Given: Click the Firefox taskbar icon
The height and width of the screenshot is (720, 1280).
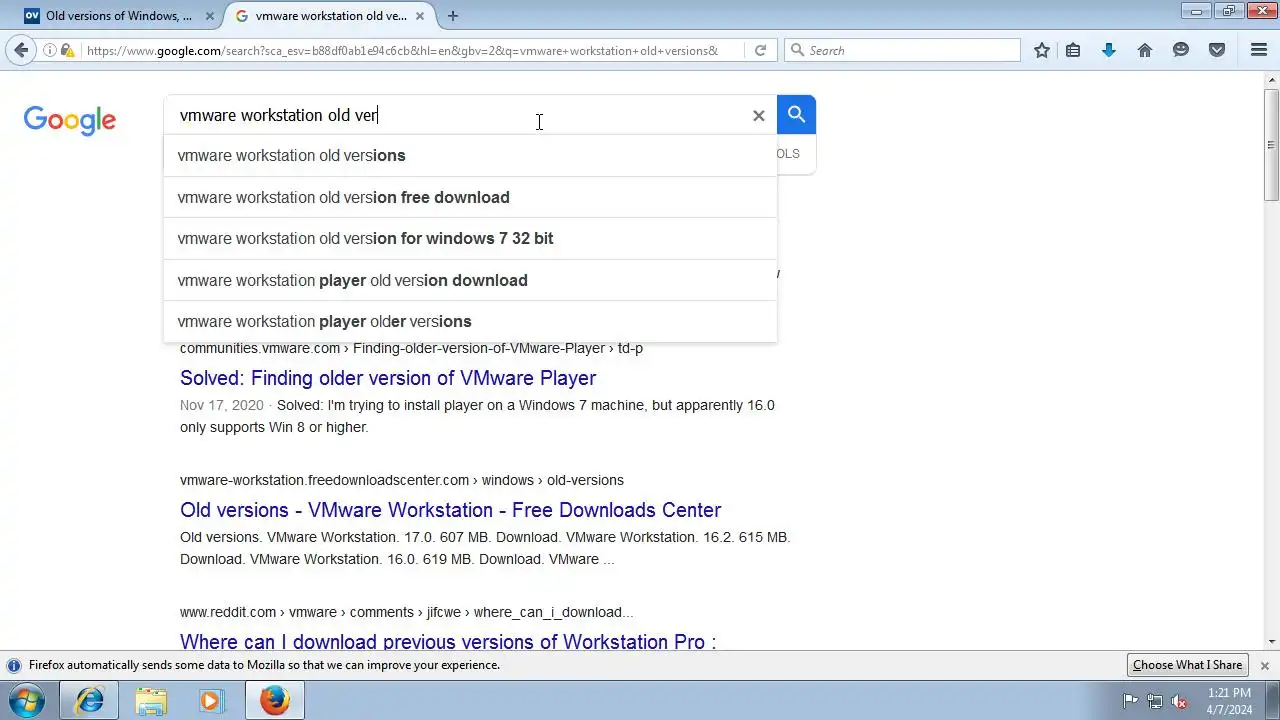Looking at the screenshot, I should (275, 701).
